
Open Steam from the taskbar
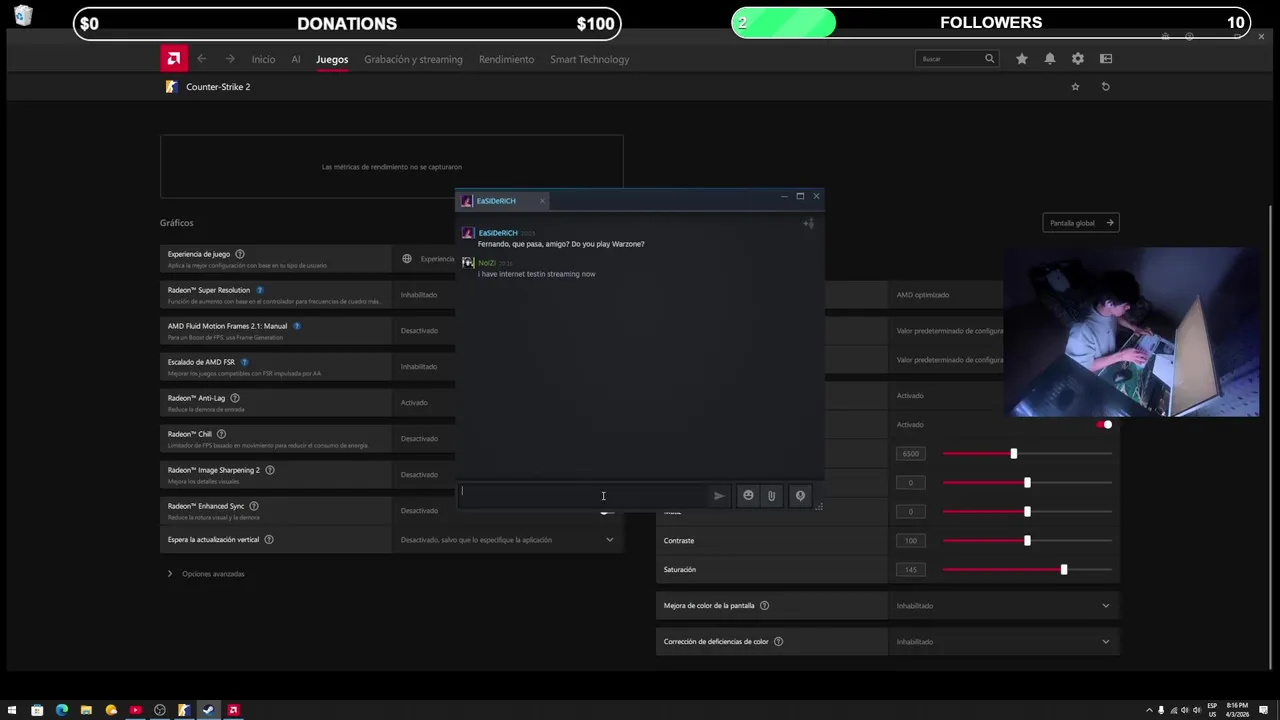point(208,711)
